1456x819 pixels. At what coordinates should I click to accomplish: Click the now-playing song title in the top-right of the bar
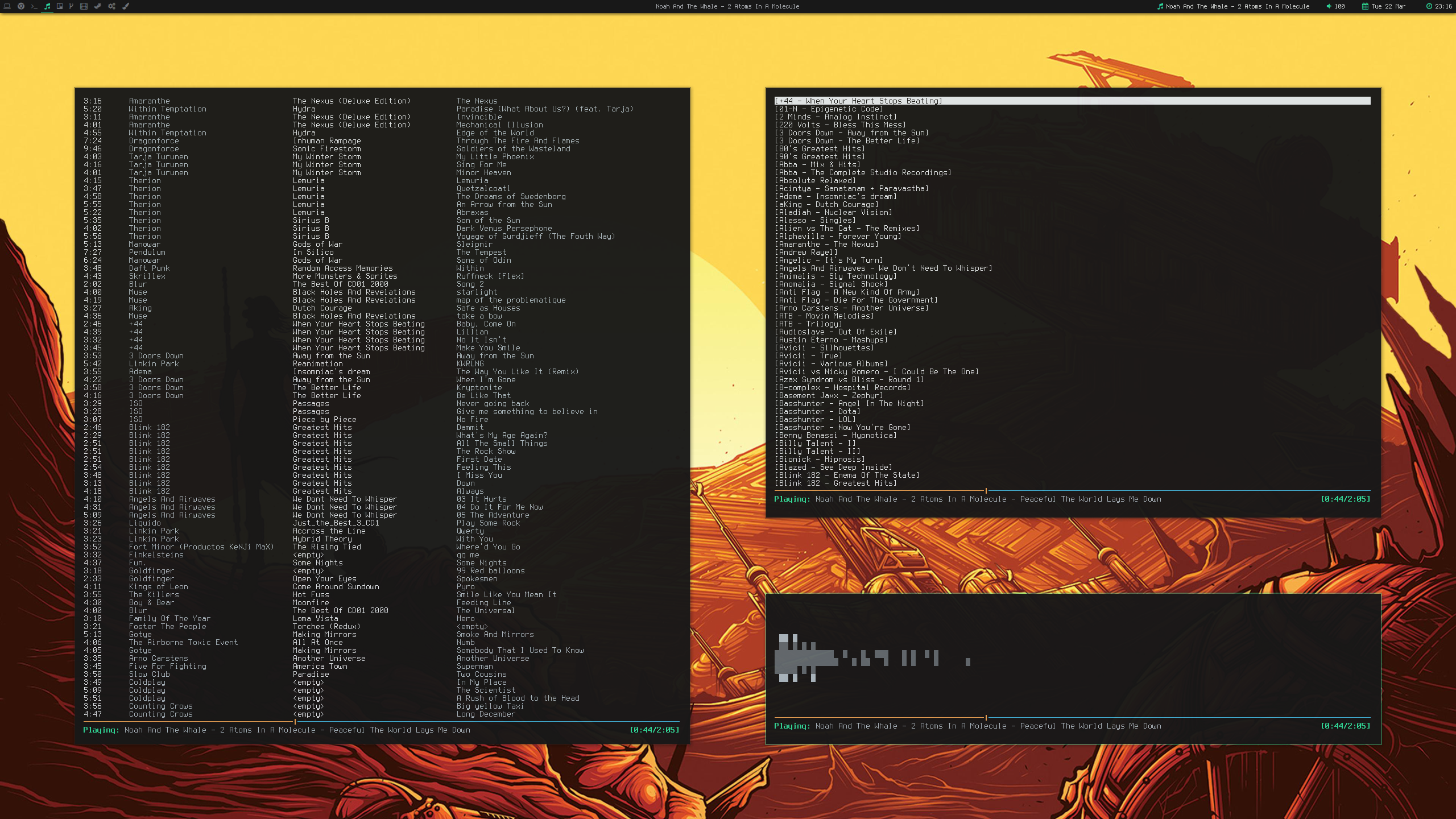[x=1237, y=6]
